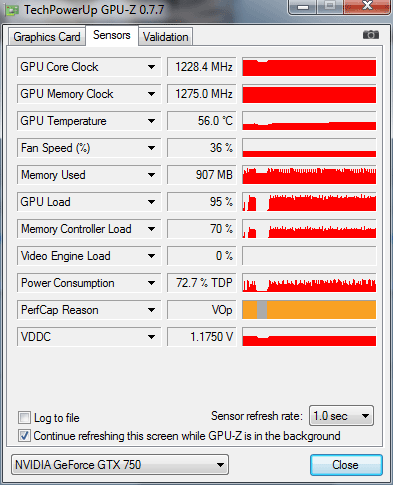Open the Sensor refresh rate combo box
Image resolution: width=393 pixels, height=485 pixels.
(341, 416)
